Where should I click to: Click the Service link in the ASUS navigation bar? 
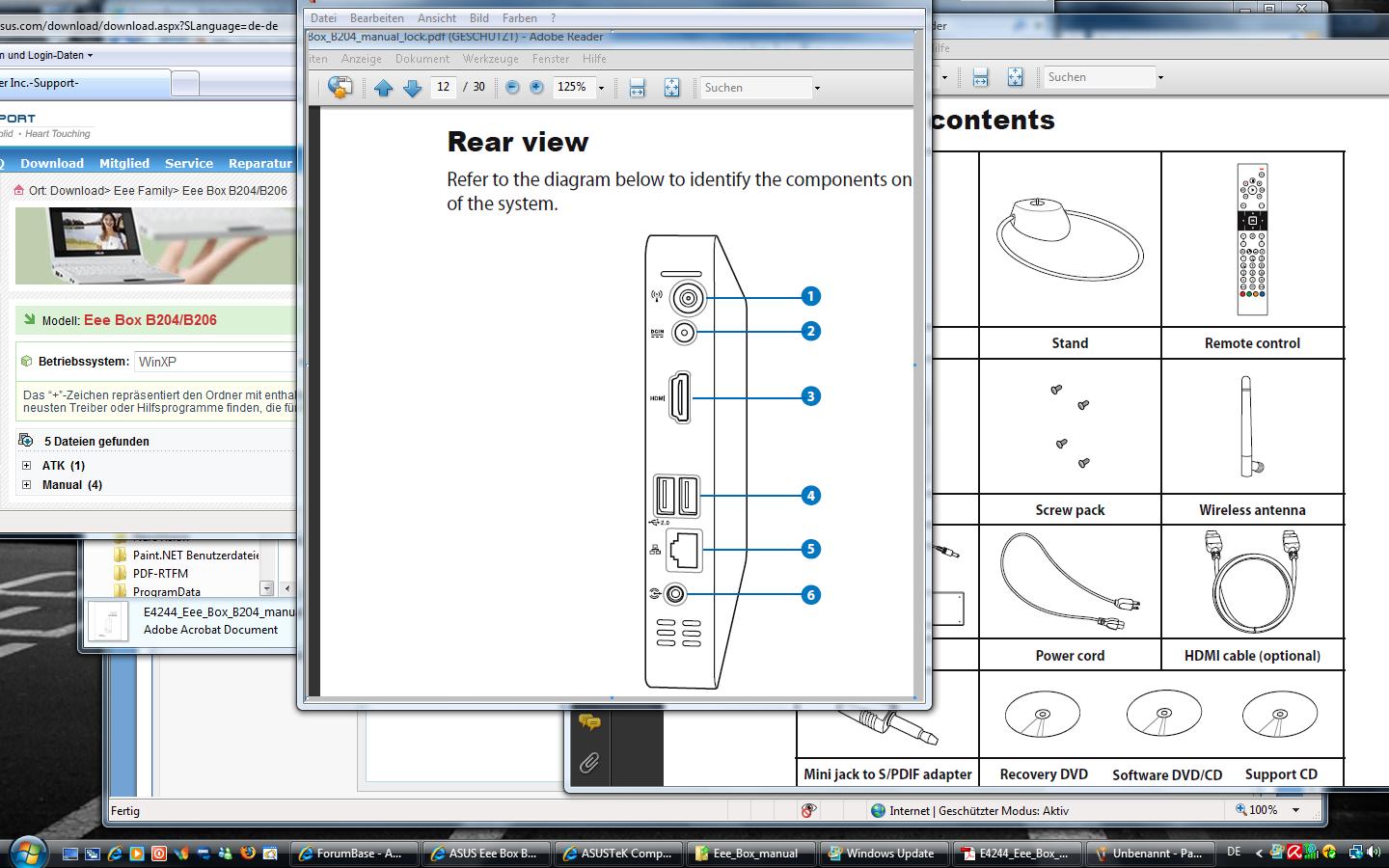(189, 163)
